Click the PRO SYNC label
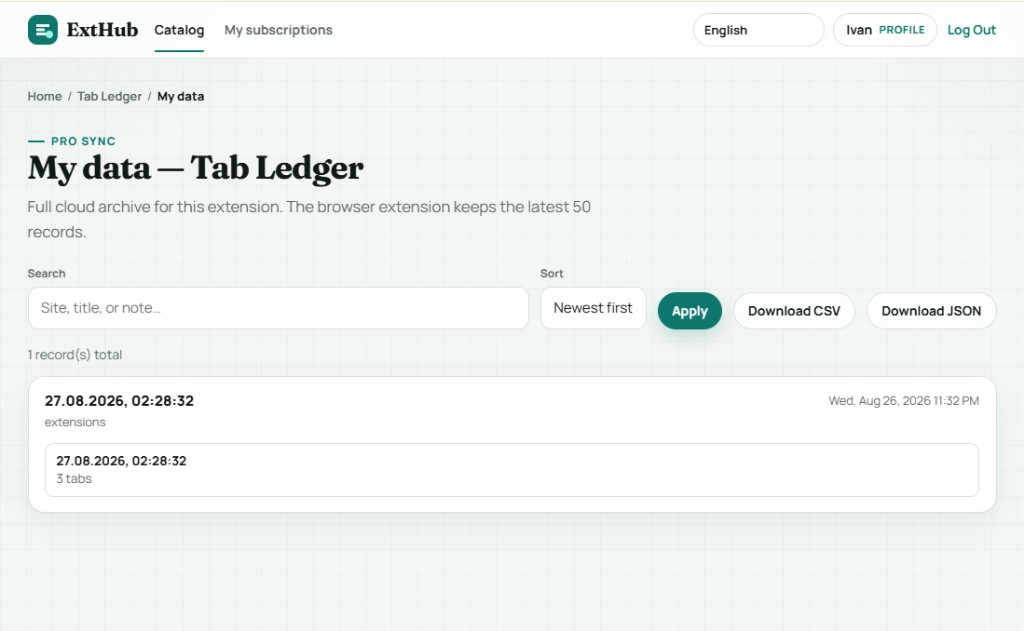 pyautogui.click(x=83, y=141)
